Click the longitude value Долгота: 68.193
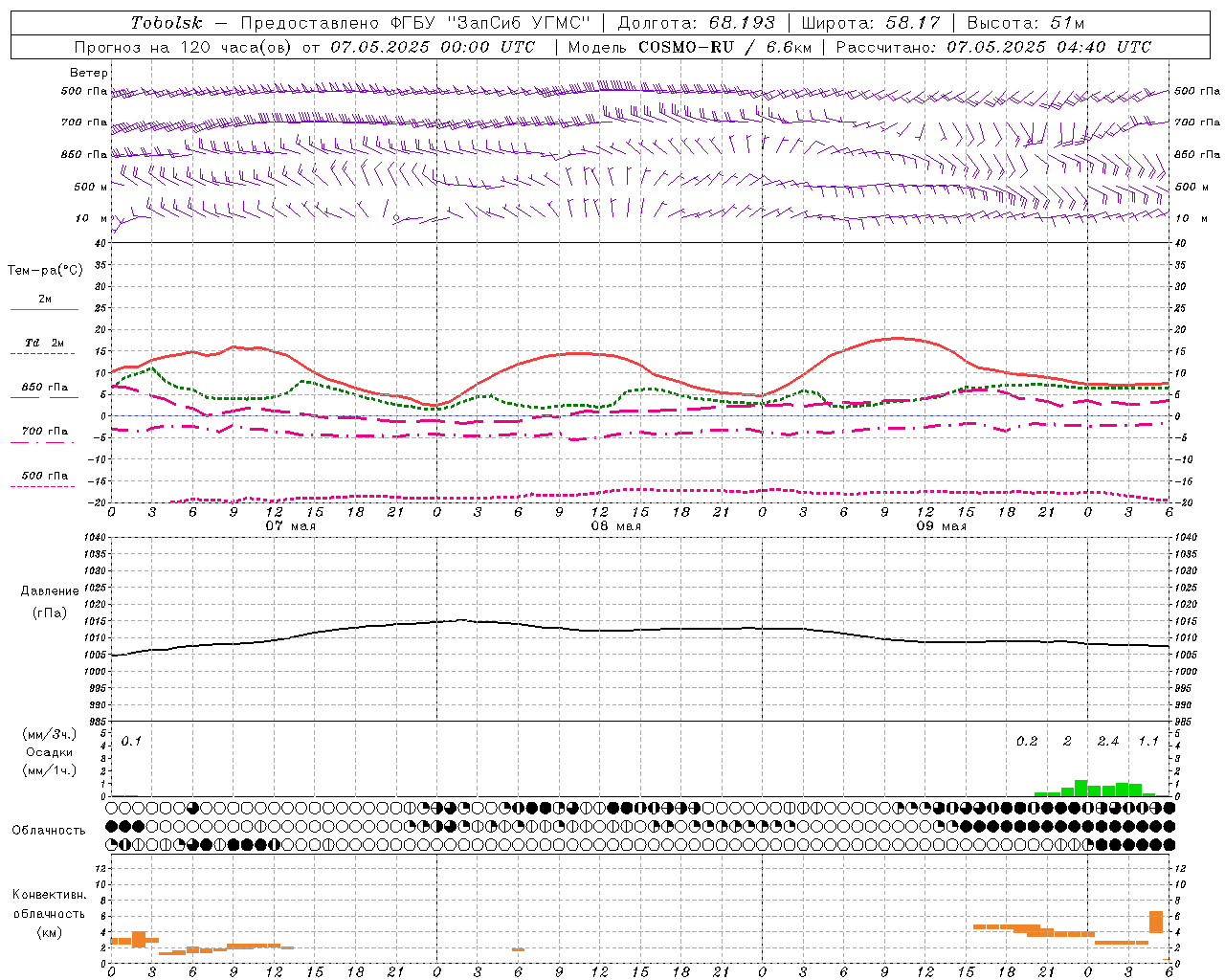1225x980 pixels. click(x=696, y=23)
